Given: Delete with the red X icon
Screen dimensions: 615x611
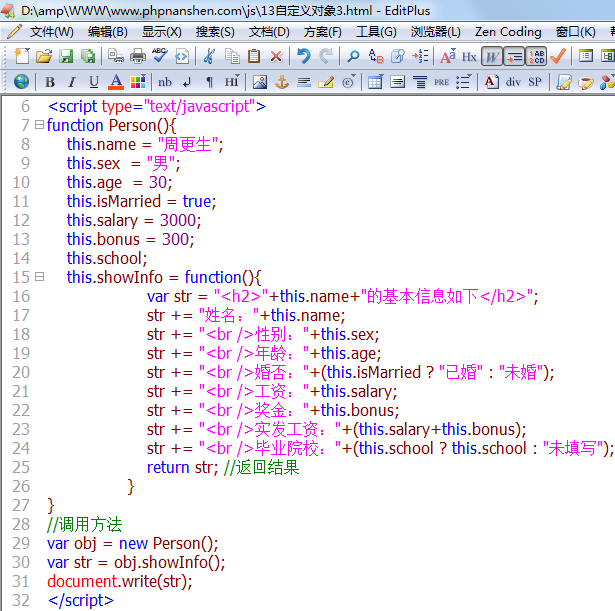Looking at the screenshot, I should click(276, 56).
